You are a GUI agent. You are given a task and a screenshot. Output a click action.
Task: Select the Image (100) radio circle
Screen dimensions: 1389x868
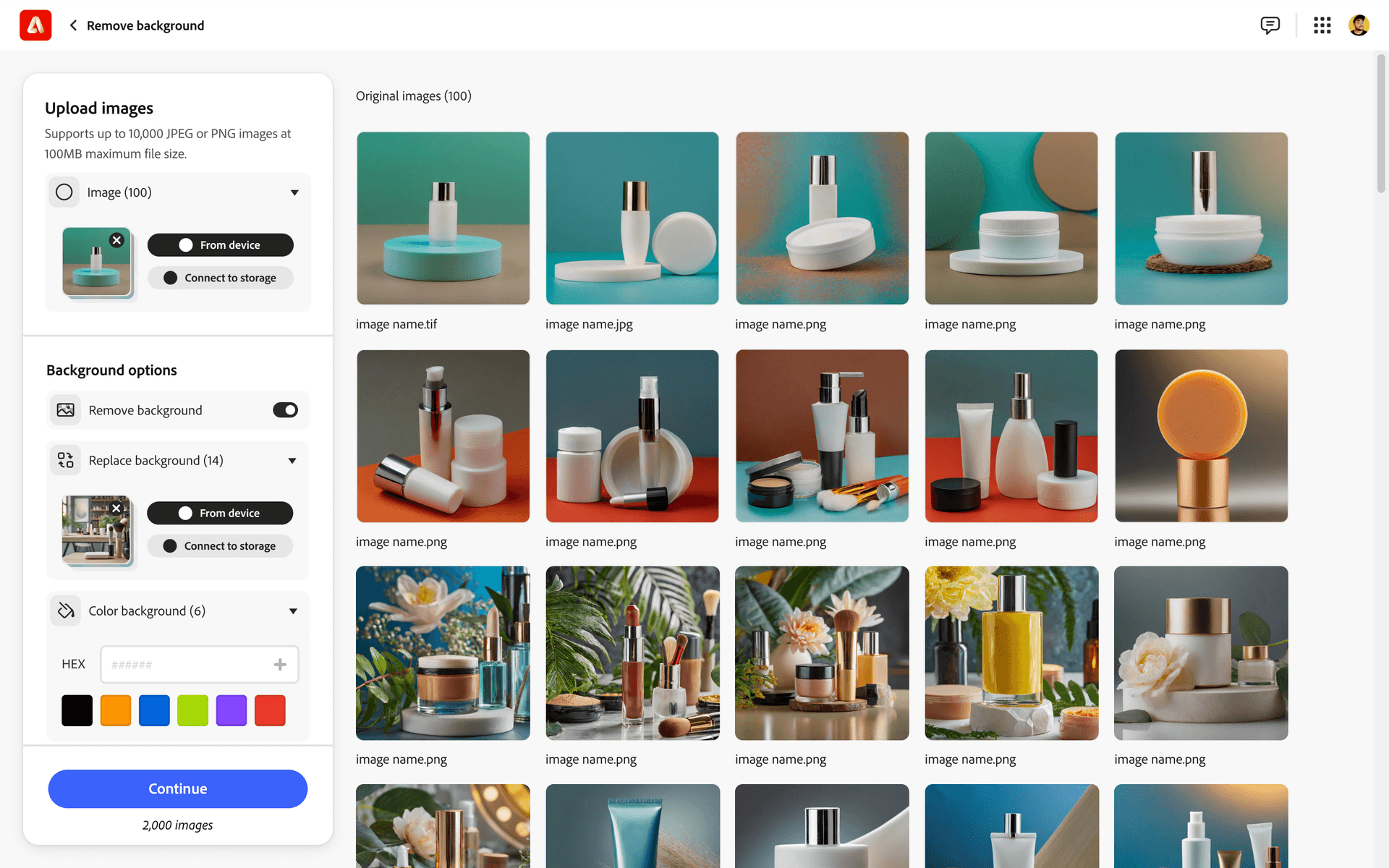[x=64, y=192]
